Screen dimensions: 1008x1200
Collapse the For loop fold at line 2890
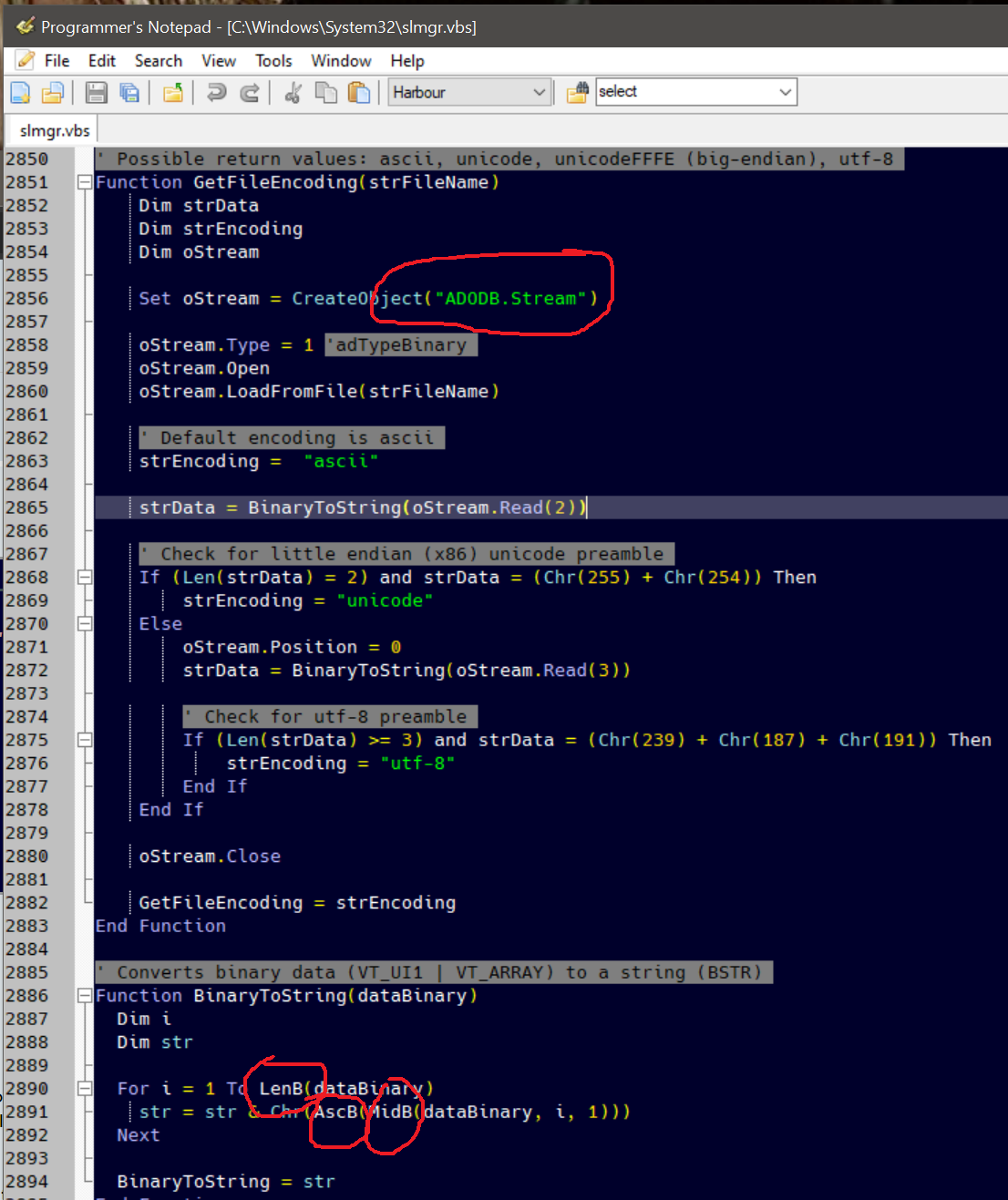pos(85,1088)
